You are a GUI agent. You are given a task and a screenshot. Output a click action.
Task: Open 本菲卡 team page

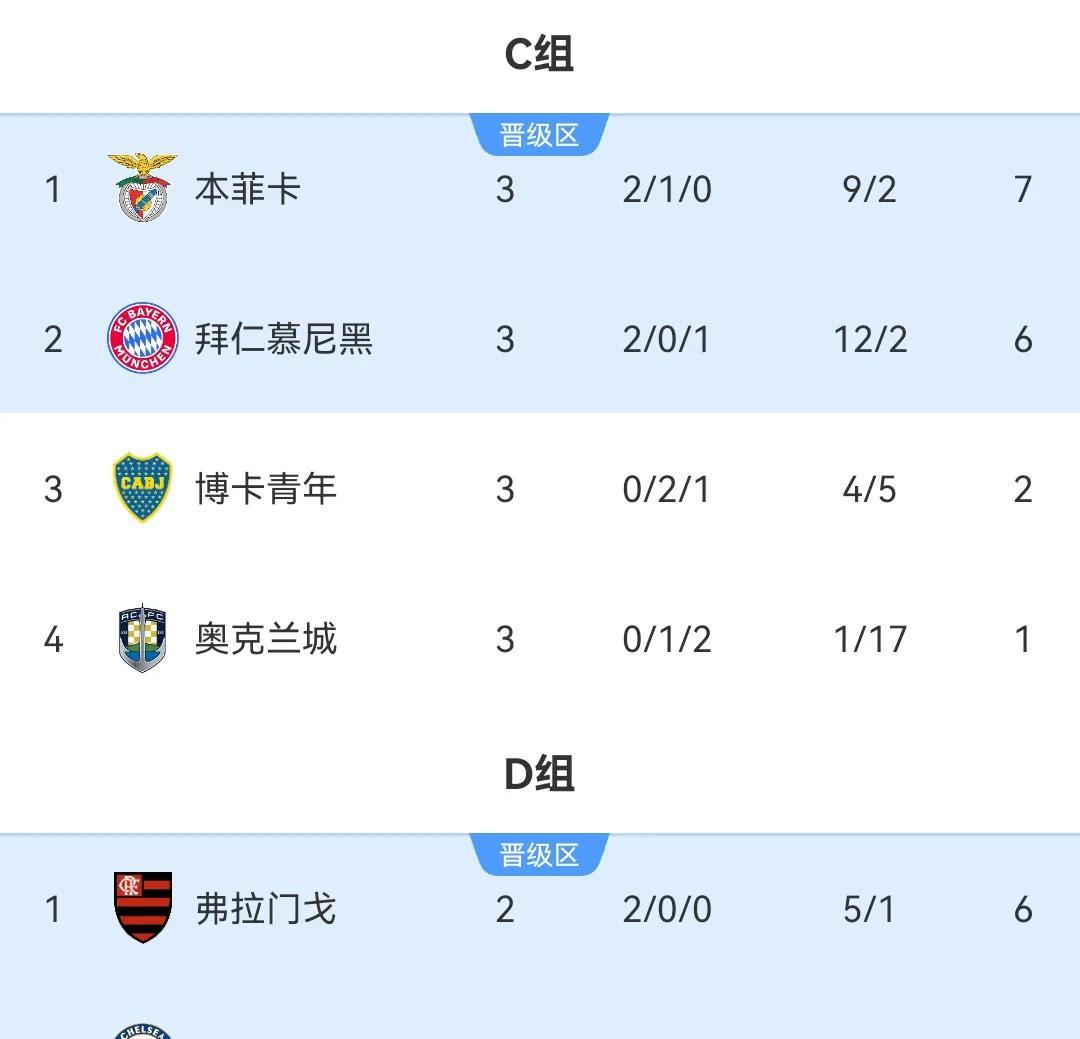tap(248, 189)
